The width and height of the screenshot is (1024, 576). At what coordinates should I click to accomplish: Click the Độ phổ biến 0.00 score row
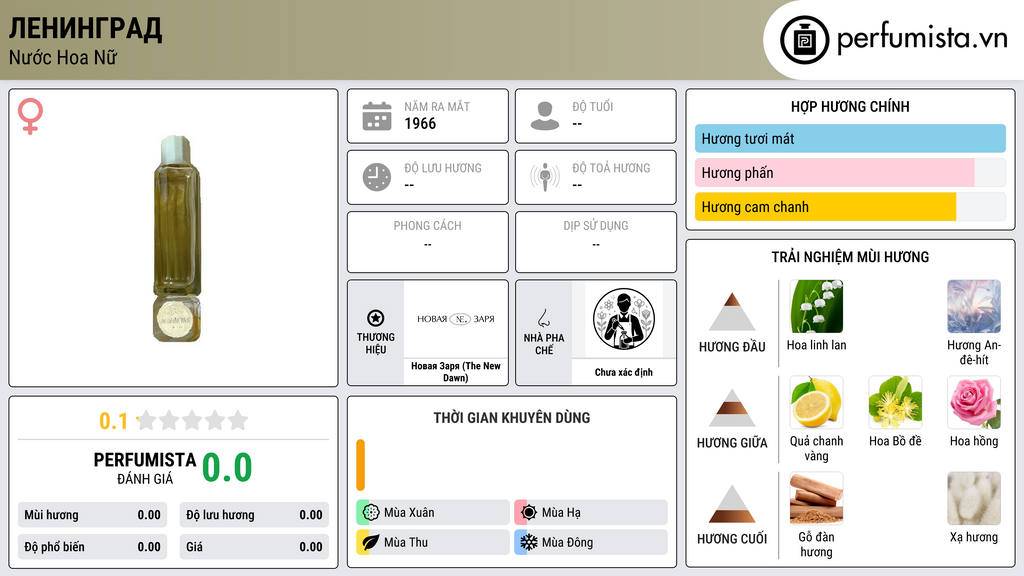[92, 547]
